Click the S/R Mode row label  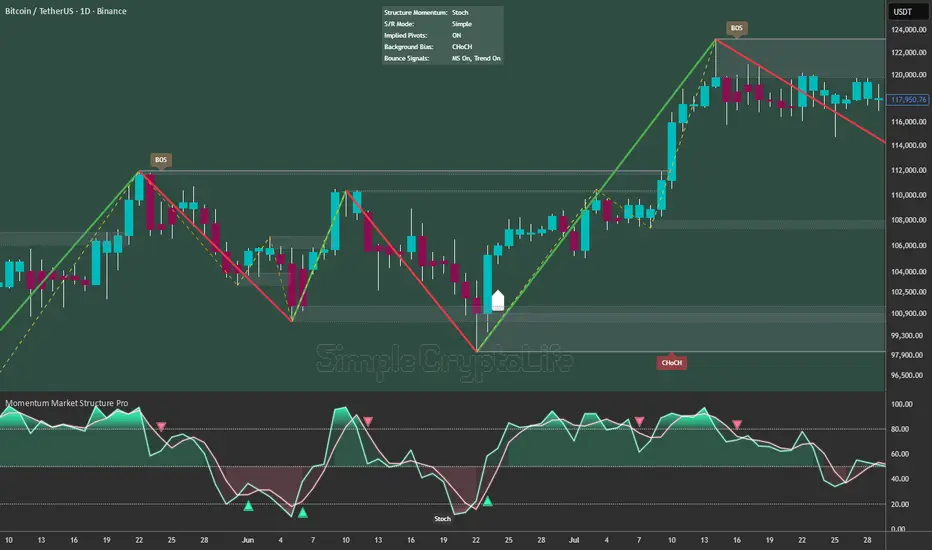[399, 24]
